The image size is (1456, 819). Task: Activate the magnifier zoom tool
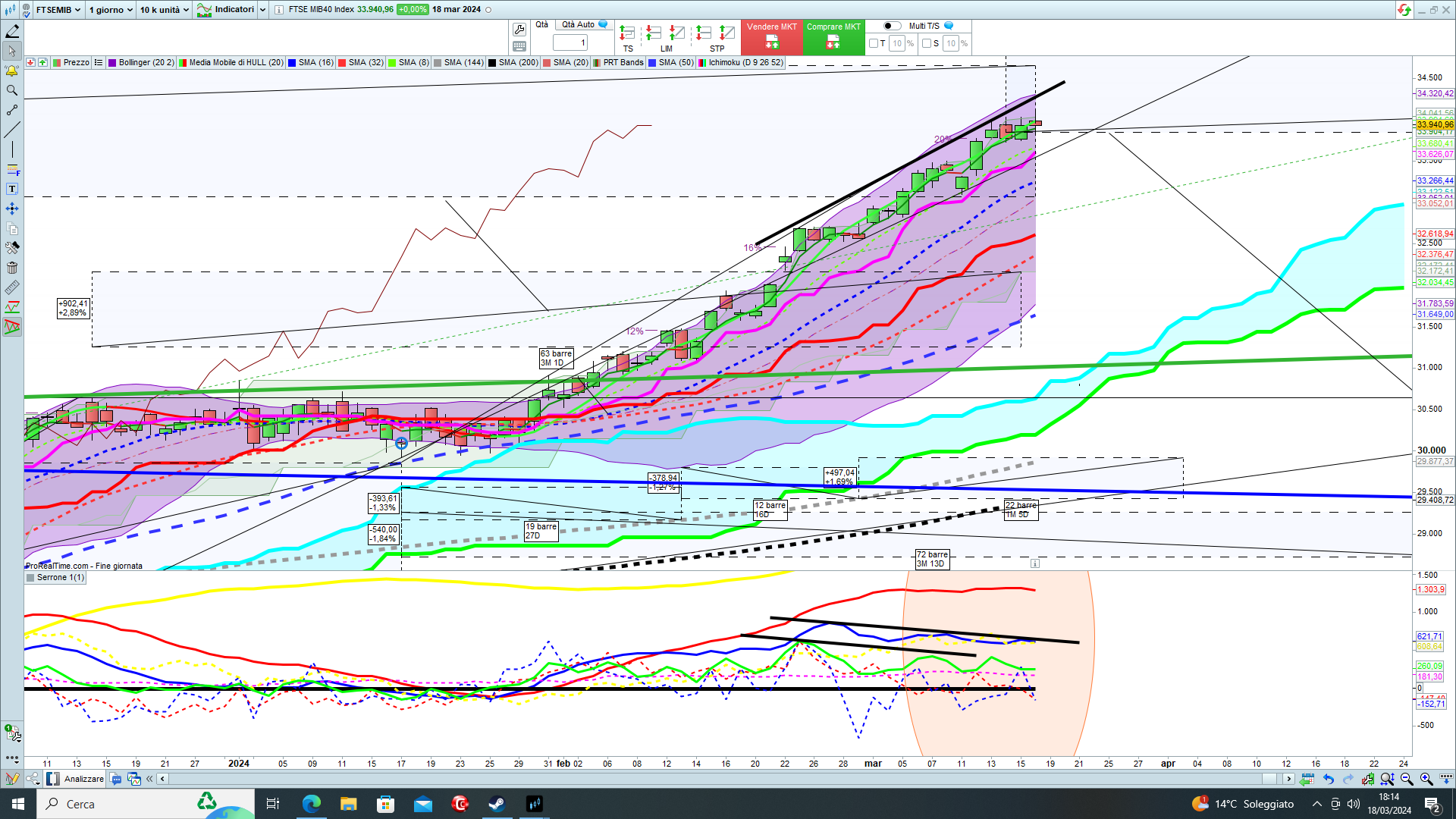coord(12,91)
